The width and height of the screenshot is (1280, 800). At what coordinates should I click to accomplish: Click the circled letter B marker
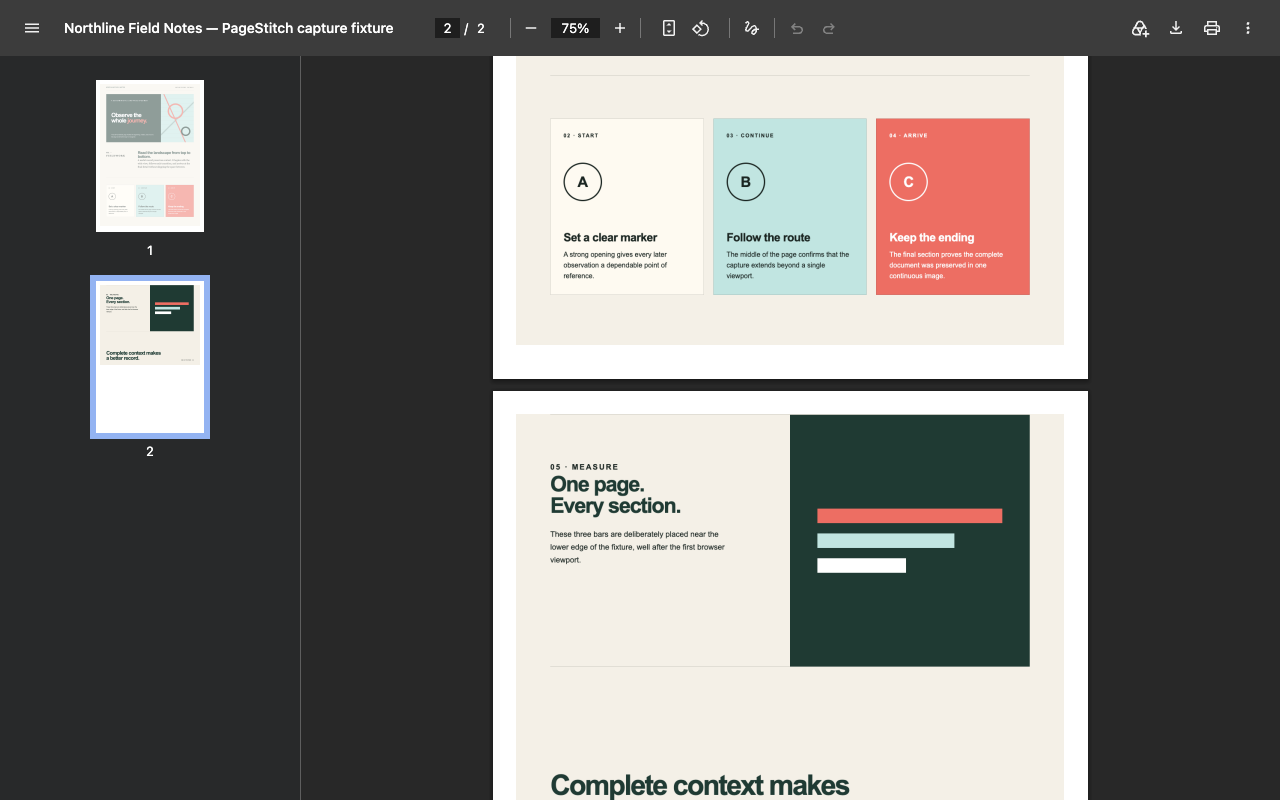click(745, 182)
